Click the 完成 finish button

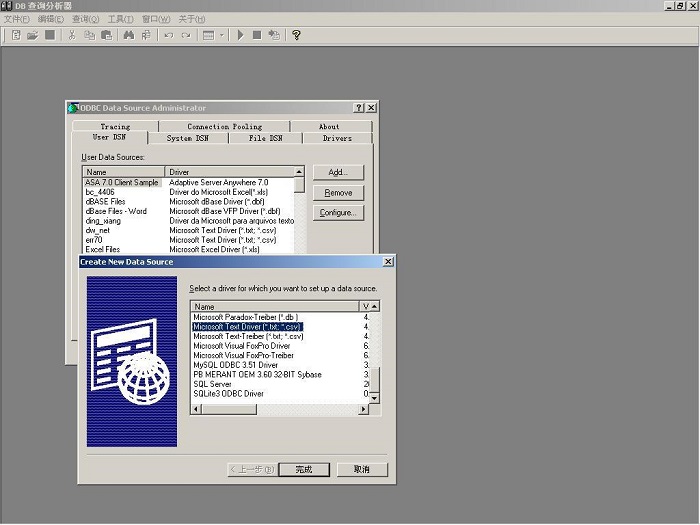tap(304, 469)
